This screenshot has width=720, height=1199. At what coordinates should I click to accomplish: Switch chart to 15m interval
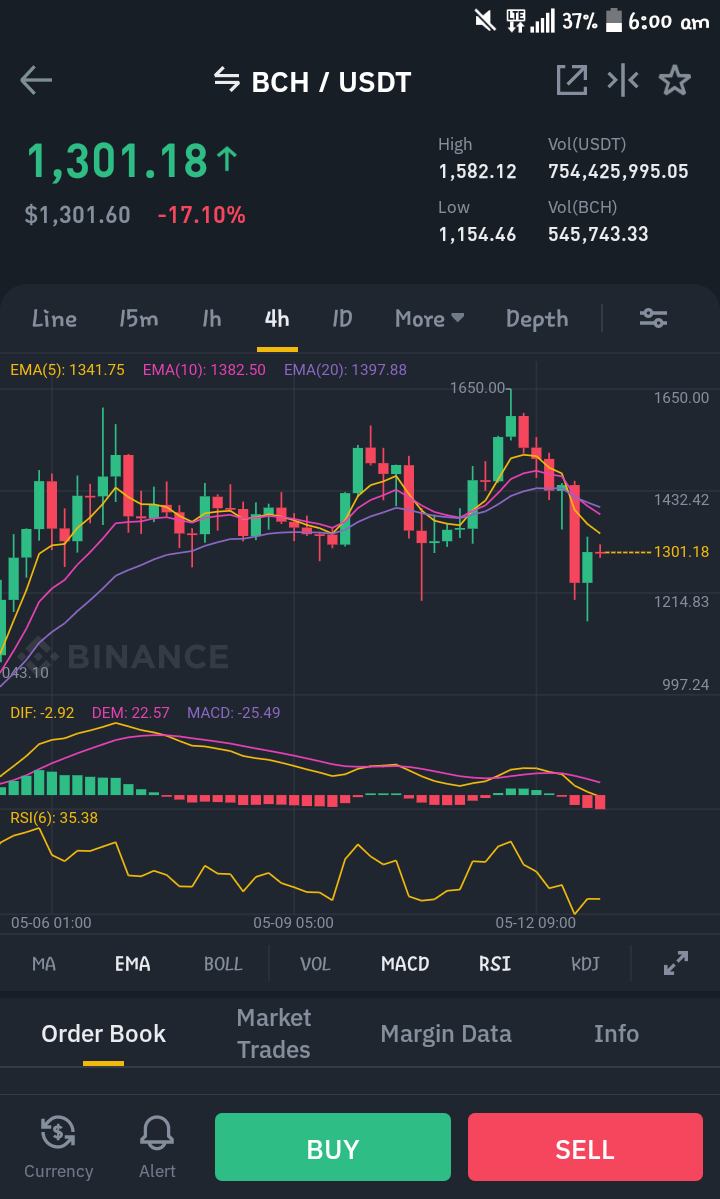click(x=138, y=318)
